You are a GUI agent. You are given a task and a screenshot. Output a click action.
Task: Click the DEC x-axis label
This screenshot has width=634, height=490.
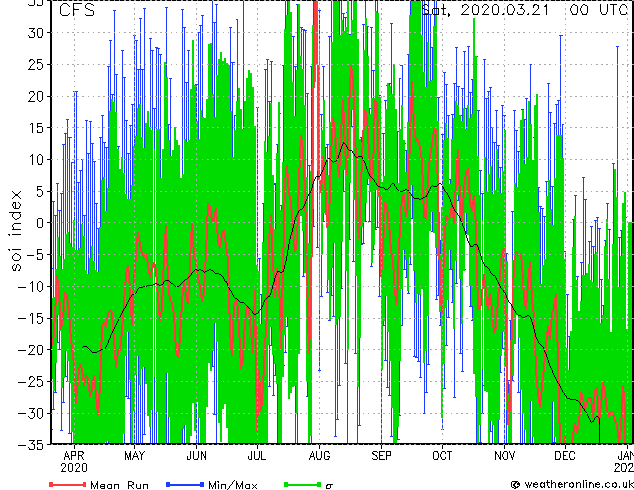(x=564, y=456)
